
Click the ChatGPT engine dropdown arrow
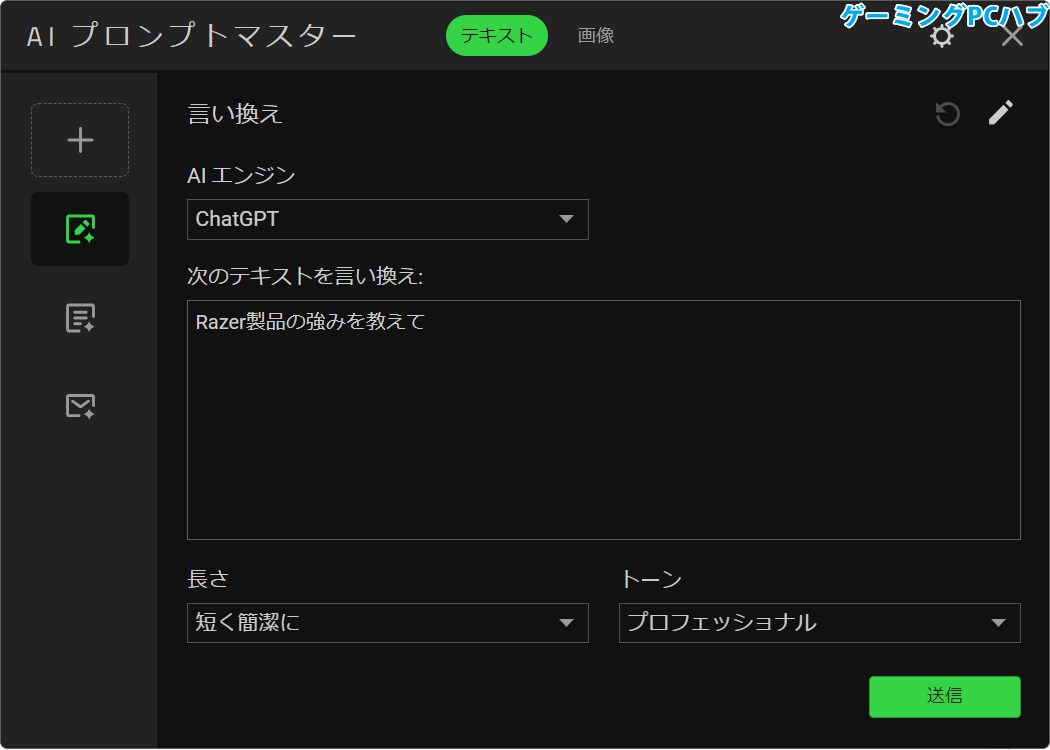(567, 219)
